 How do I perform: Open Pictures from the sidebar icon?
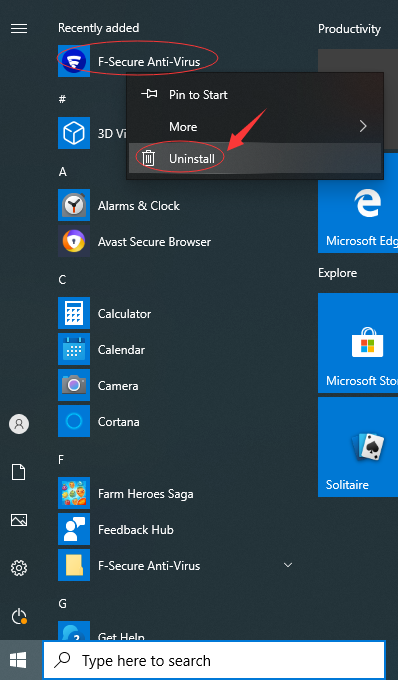19,520
